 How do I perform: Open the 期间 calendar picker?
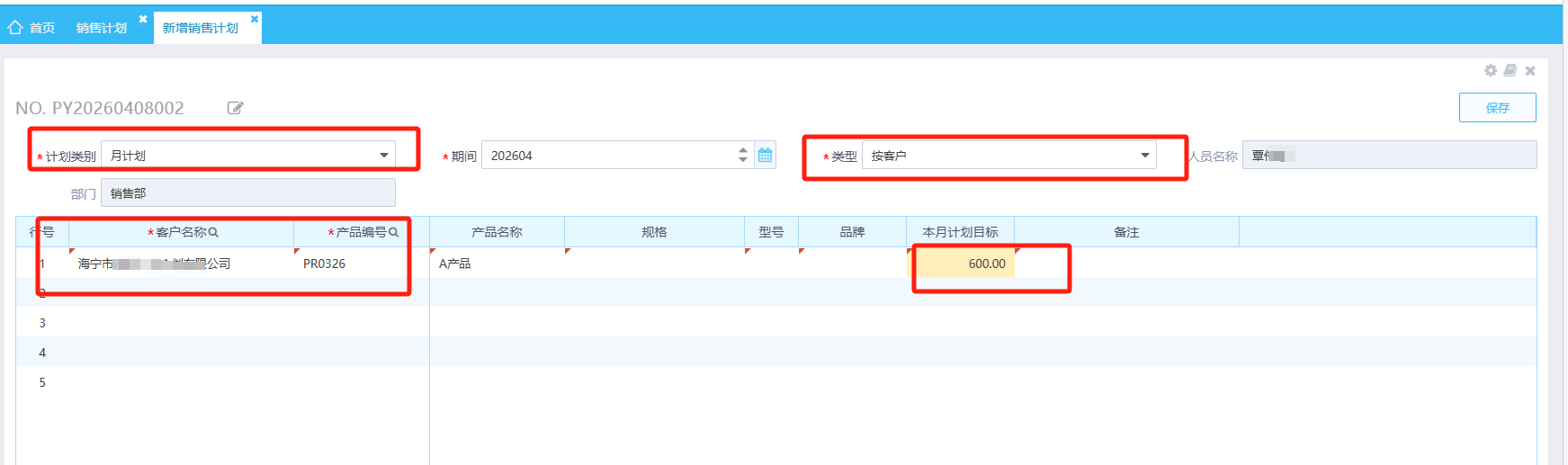click(x=766, y=155)
